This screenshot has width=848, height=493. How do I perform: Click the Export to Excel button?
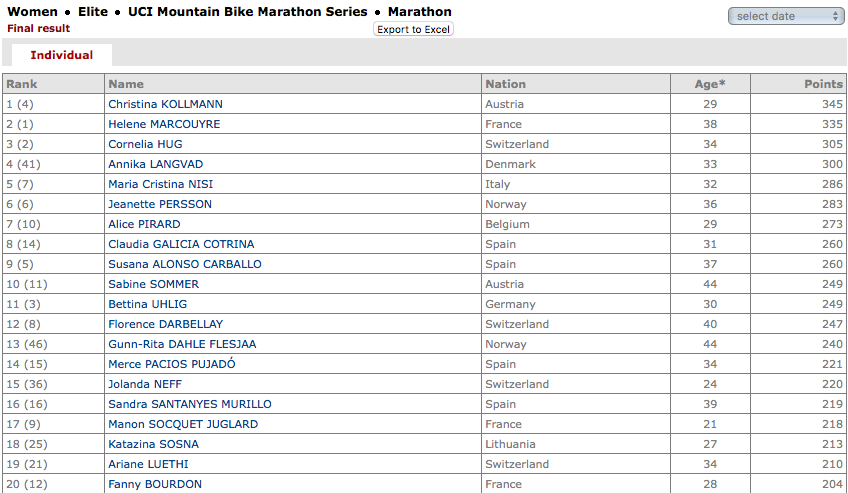point(413,29)
